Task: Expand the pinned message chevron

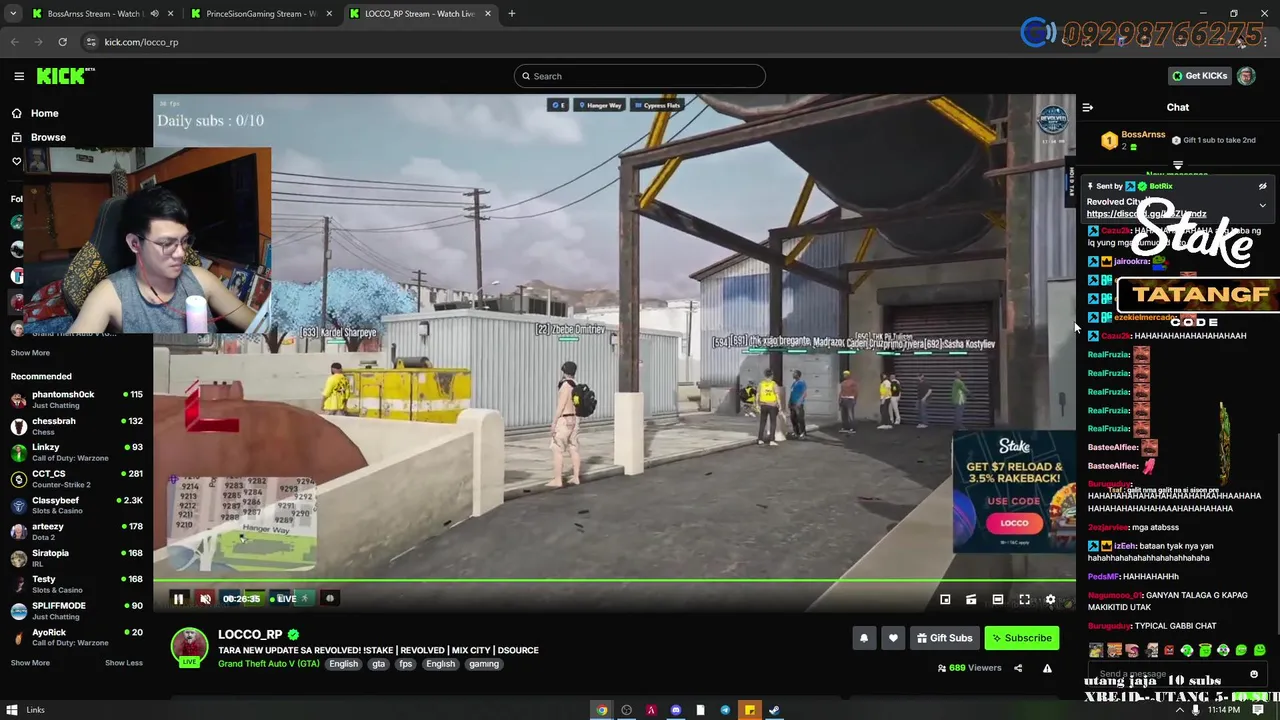Action: 1262,205
